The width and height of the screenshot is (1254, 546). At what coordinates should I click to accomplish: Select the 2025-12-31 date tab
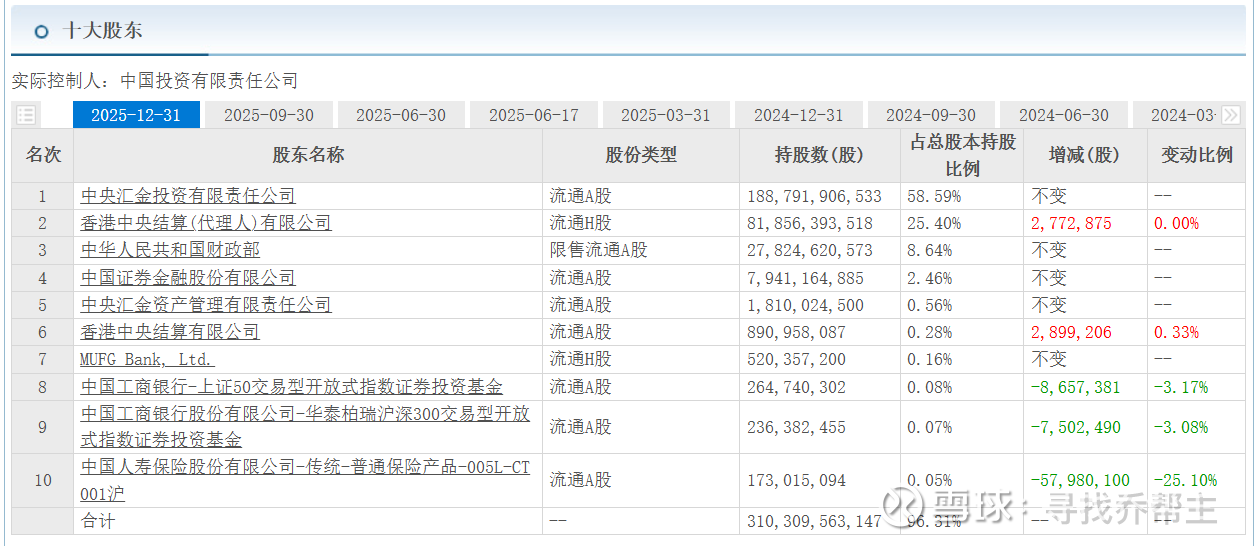136,115
